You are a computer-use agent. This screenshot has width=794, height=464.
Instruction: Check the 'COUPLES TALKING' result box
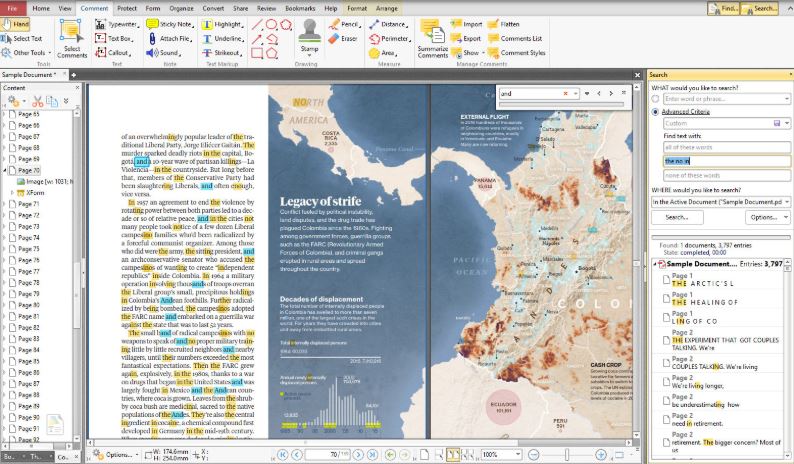(x=666, y=363)
